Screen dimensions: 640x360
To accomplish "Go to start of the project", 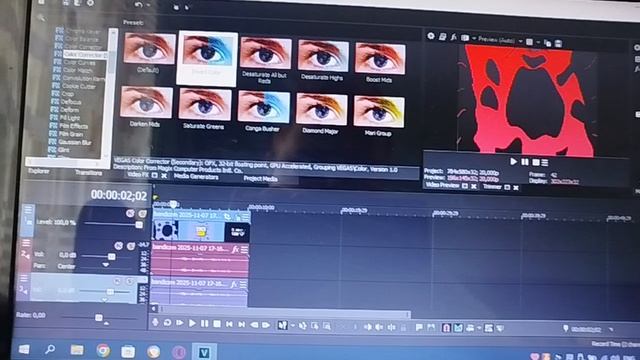I will coord(229,324).
